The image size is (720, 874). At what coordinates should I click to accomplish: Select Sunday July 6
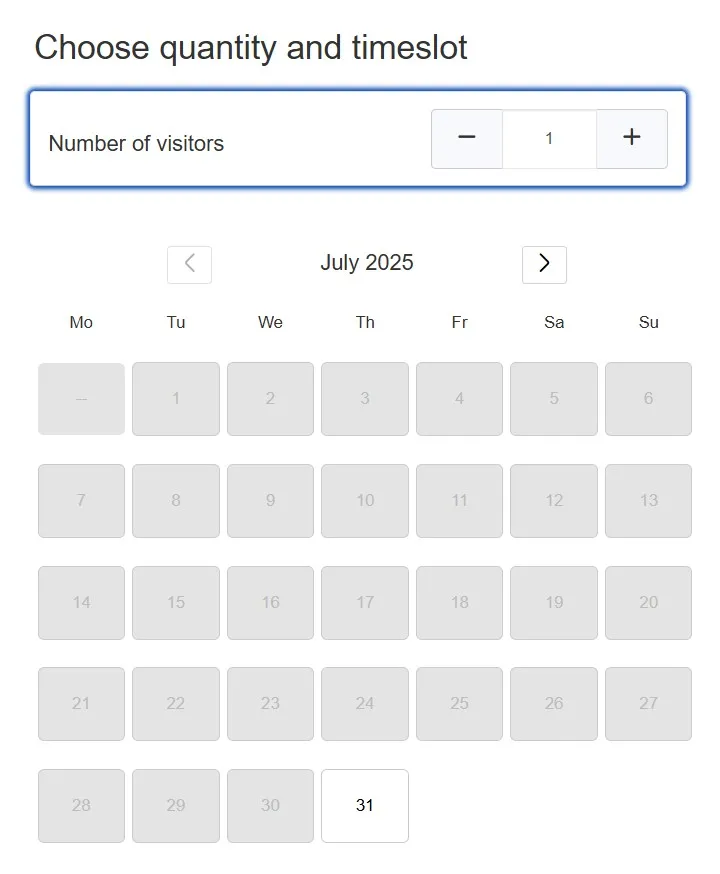coord(649,399)
